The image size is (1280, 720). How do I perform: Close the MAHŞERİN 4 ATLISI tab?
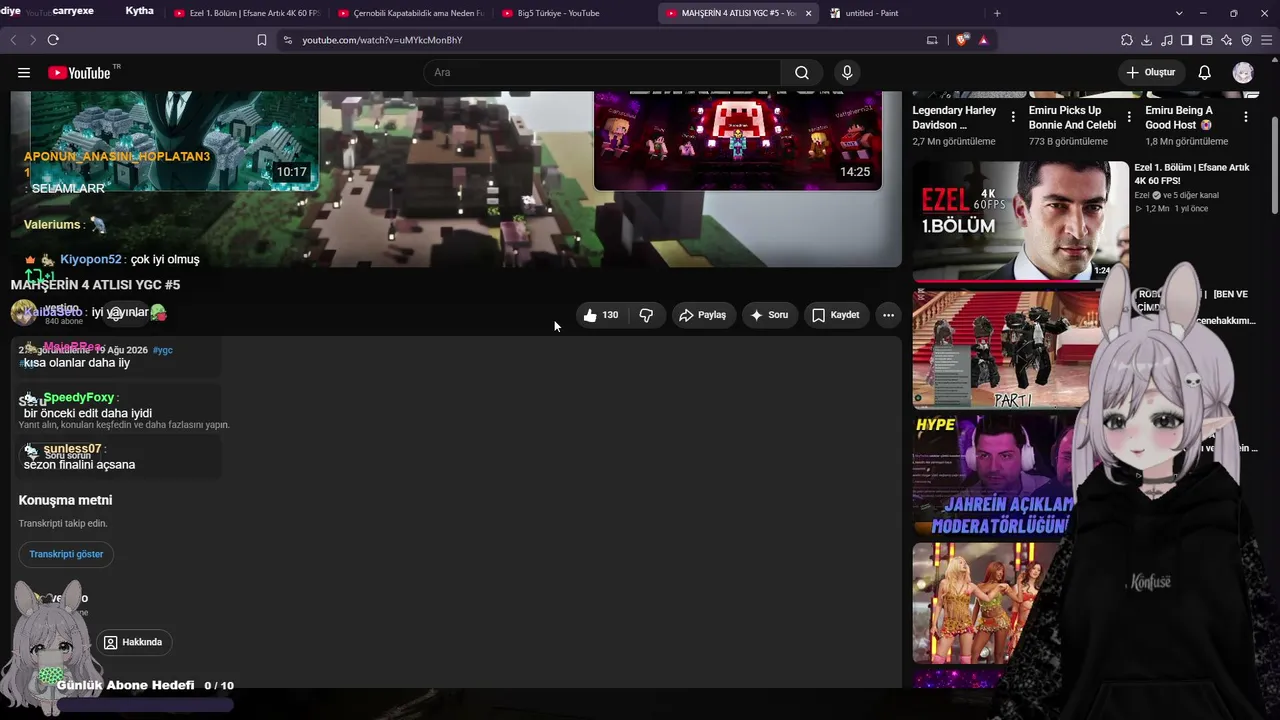coord(808,13)
